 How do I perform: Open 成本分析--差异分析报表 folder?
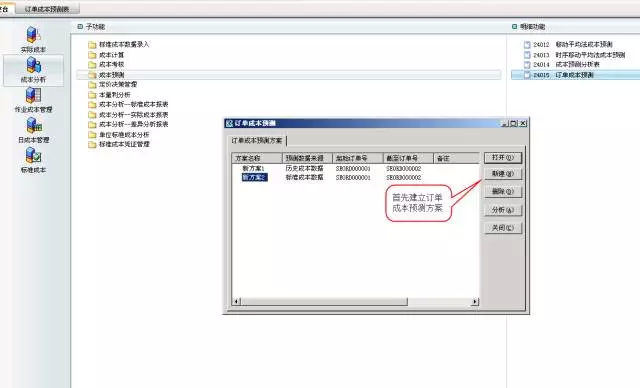click(128, 124)
